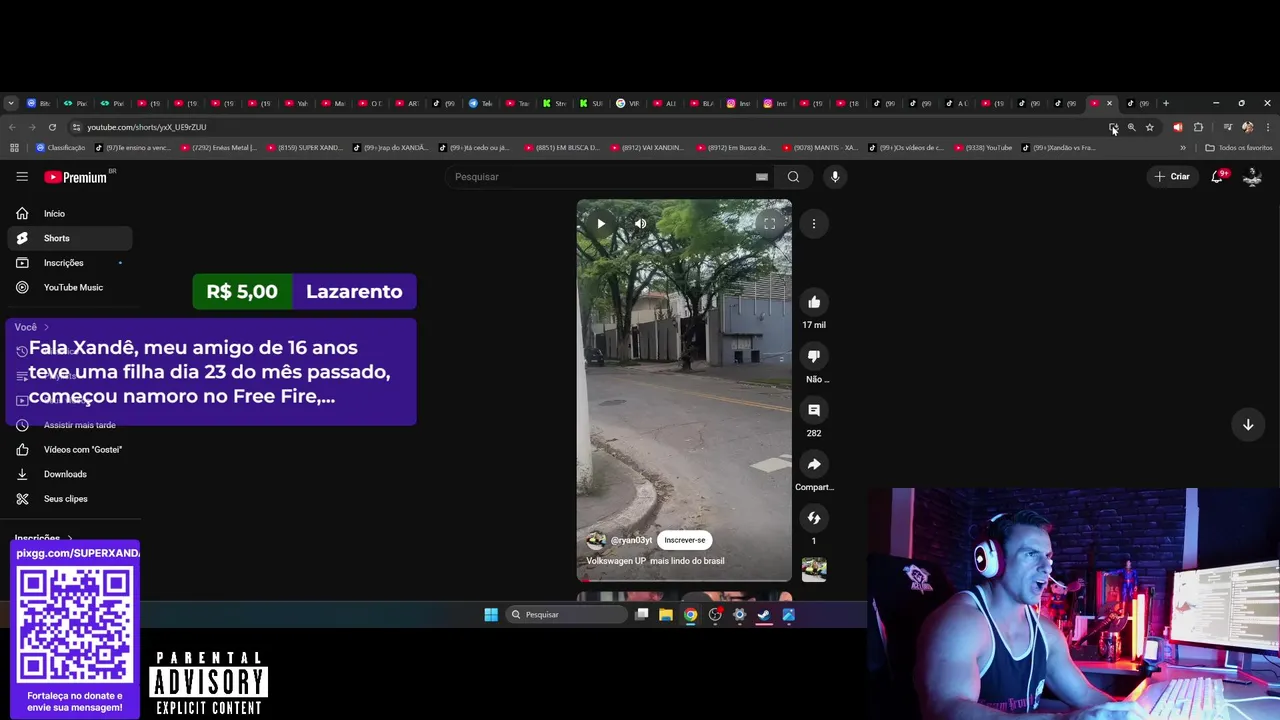Open Inscrições in the sidebar
Viewport: 1280px width, 720px height.
point(69,263)
